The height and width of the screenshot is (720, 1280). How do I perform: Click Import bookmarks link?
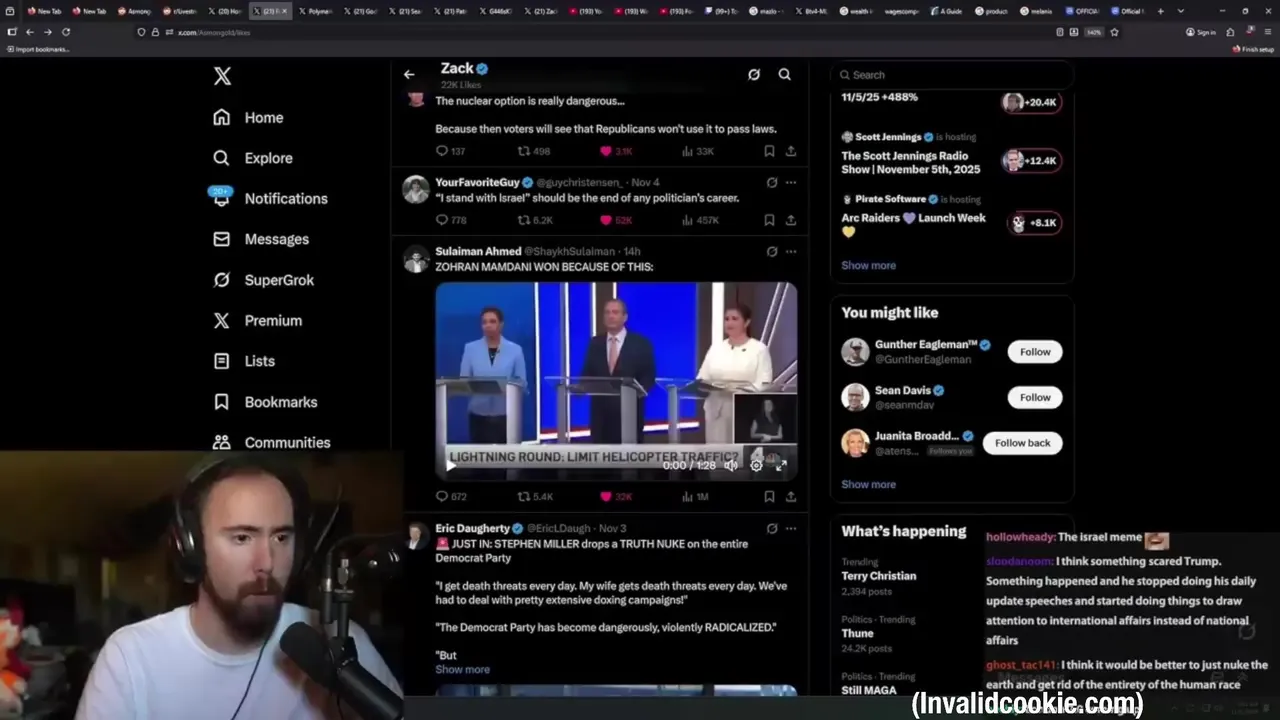tap(38, 49)
